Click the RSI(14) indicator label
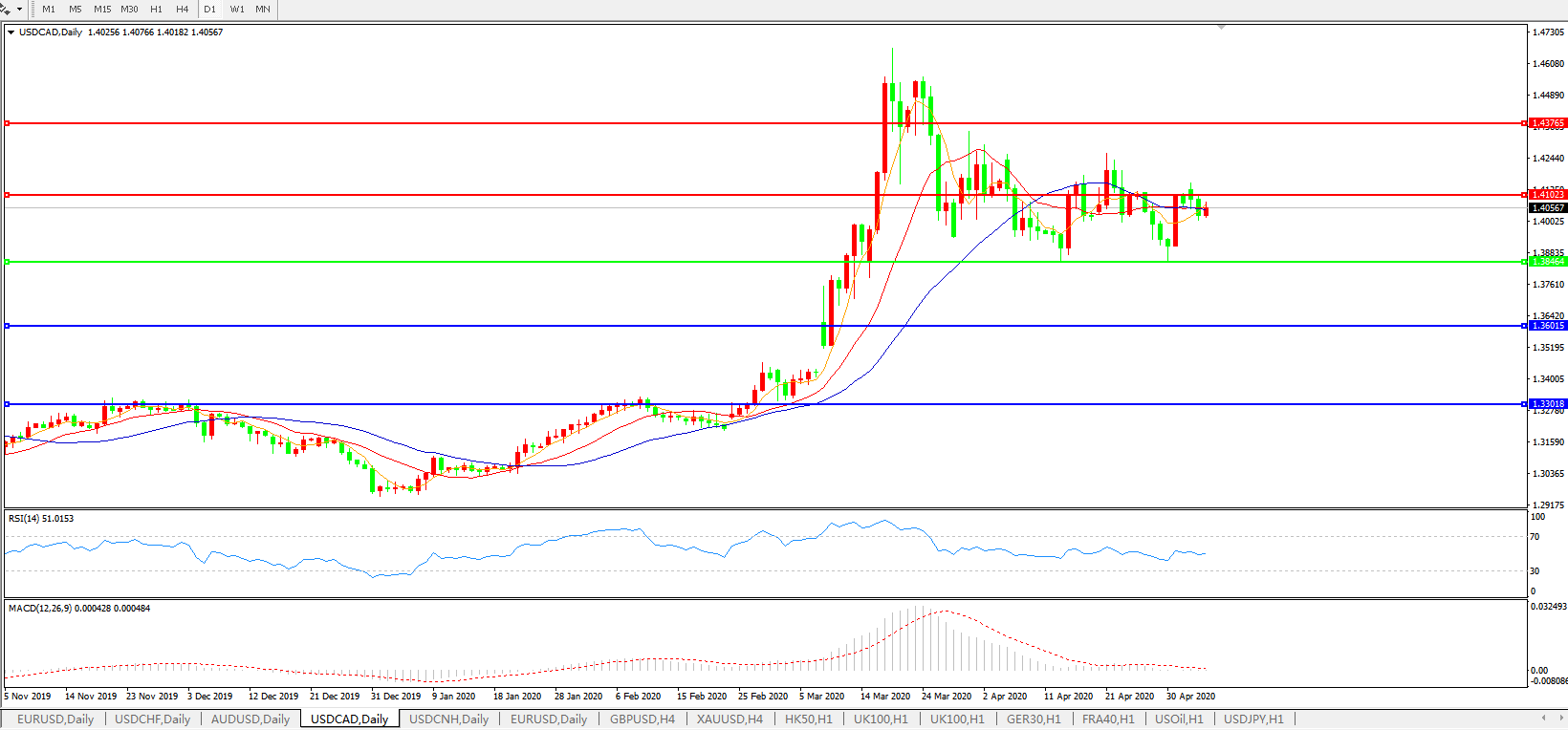 (40, 519)
